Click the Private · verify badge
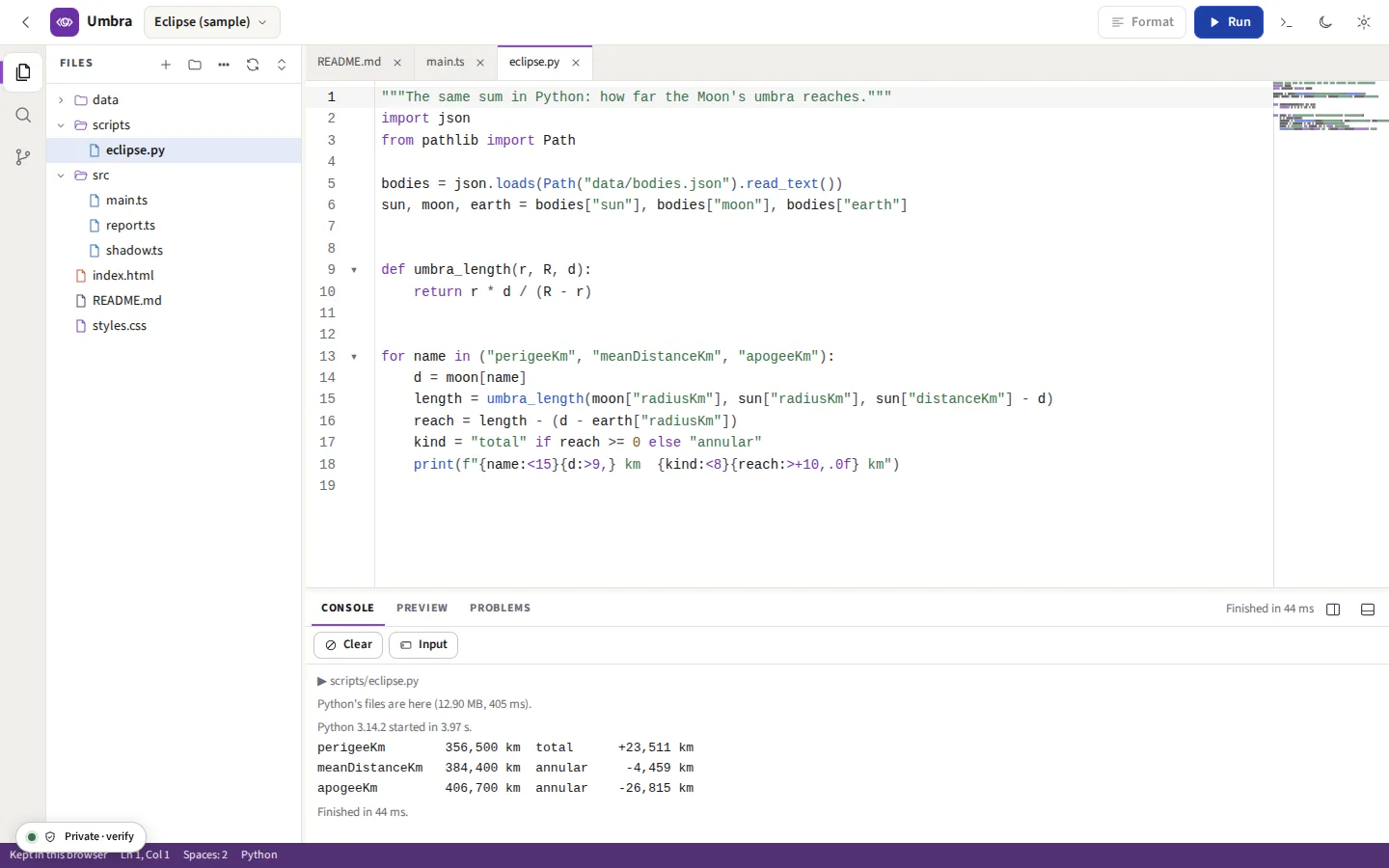Image resolution: width=1389 pixels, height=868 pixels. coord(81,837)
